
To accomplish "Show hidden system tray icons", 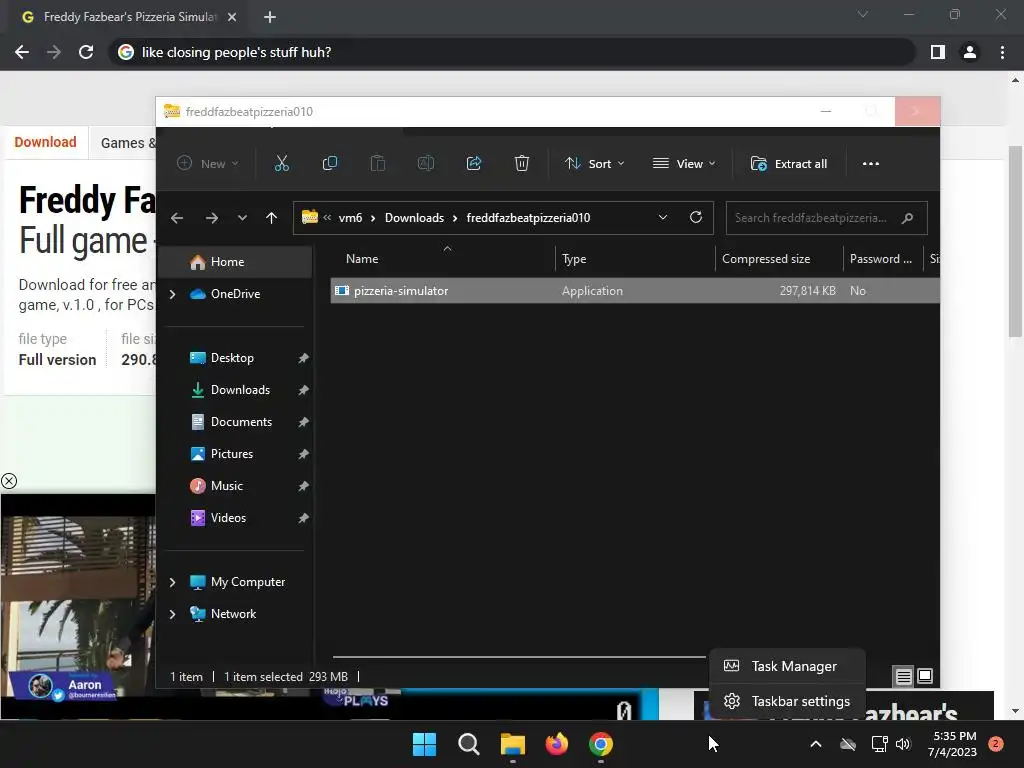I will (816, 744).
